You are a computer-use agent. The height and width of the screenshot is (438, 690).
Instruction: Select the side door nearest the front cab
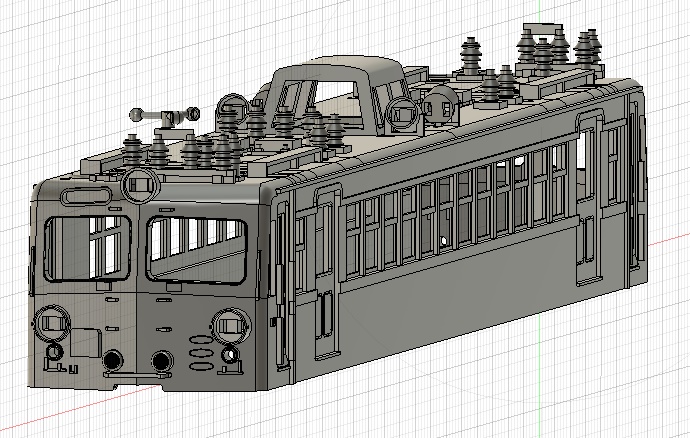click(x=327, y=272)
